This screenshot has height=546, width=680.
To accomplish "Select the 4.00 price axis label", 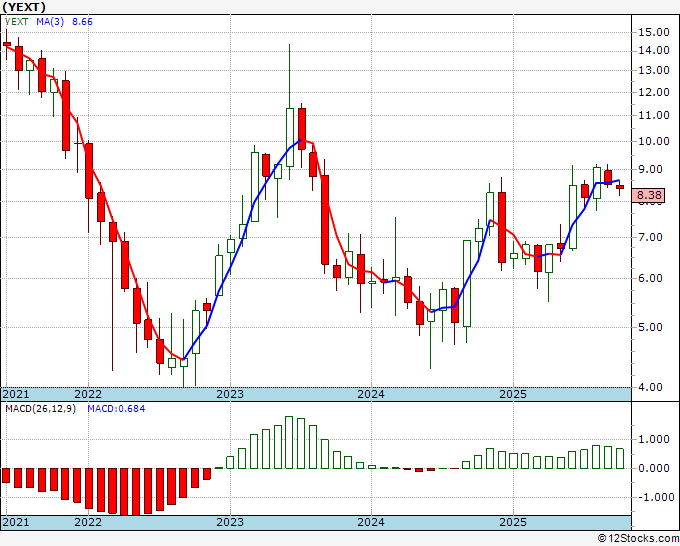I will pyautogui.click(x=650, y=387).
